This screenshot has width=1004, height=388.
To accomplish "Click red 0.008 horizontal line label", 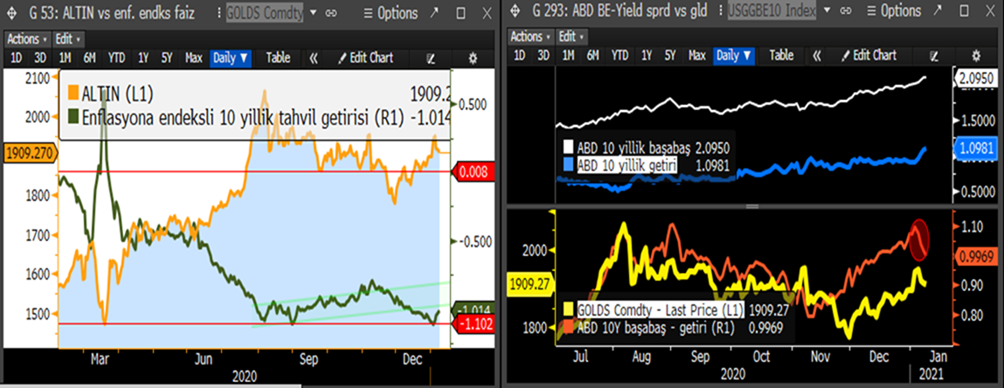I will [474, 172].
